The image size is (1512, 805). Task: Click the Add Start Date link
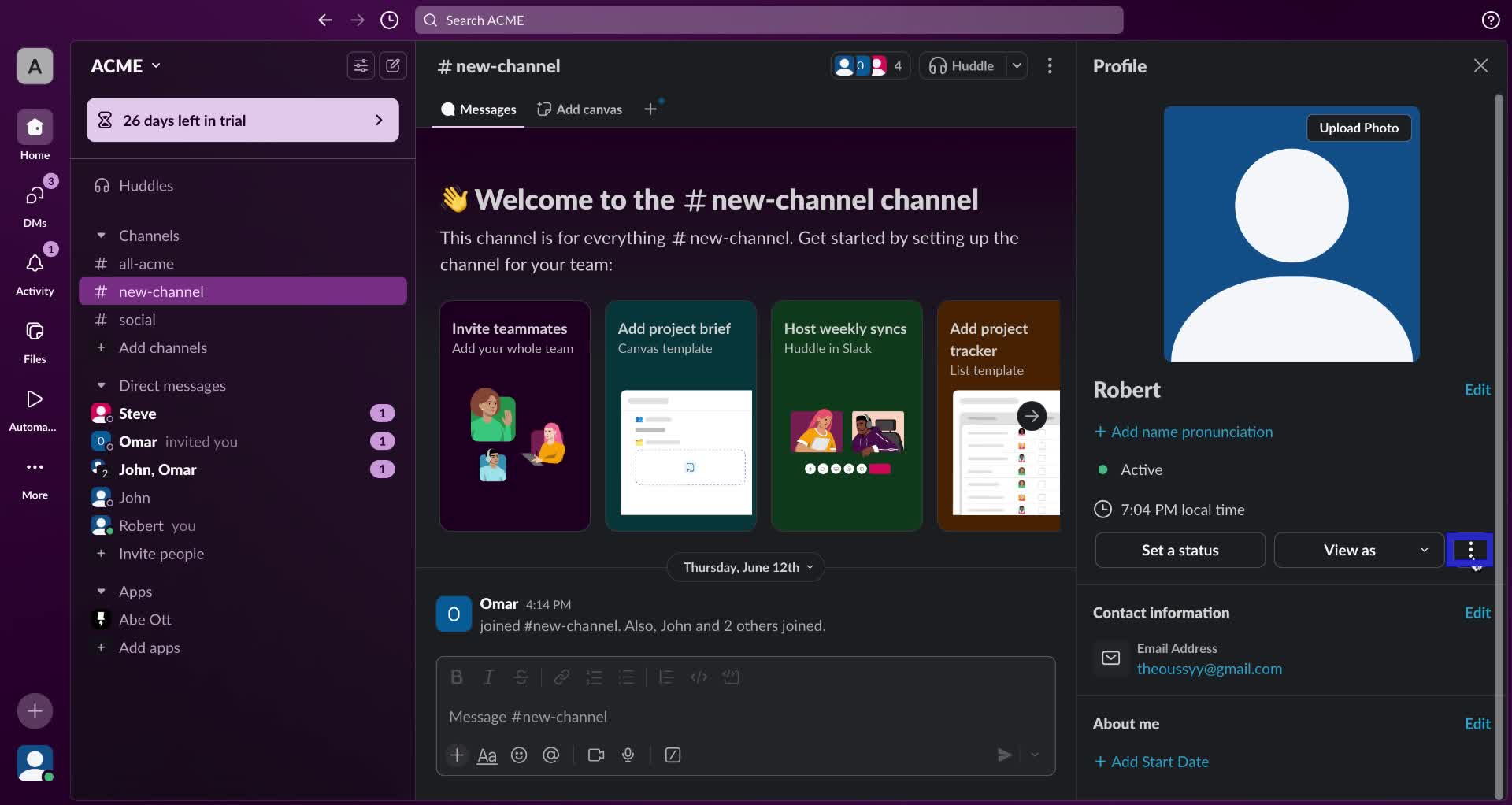tap(1152, 761)
